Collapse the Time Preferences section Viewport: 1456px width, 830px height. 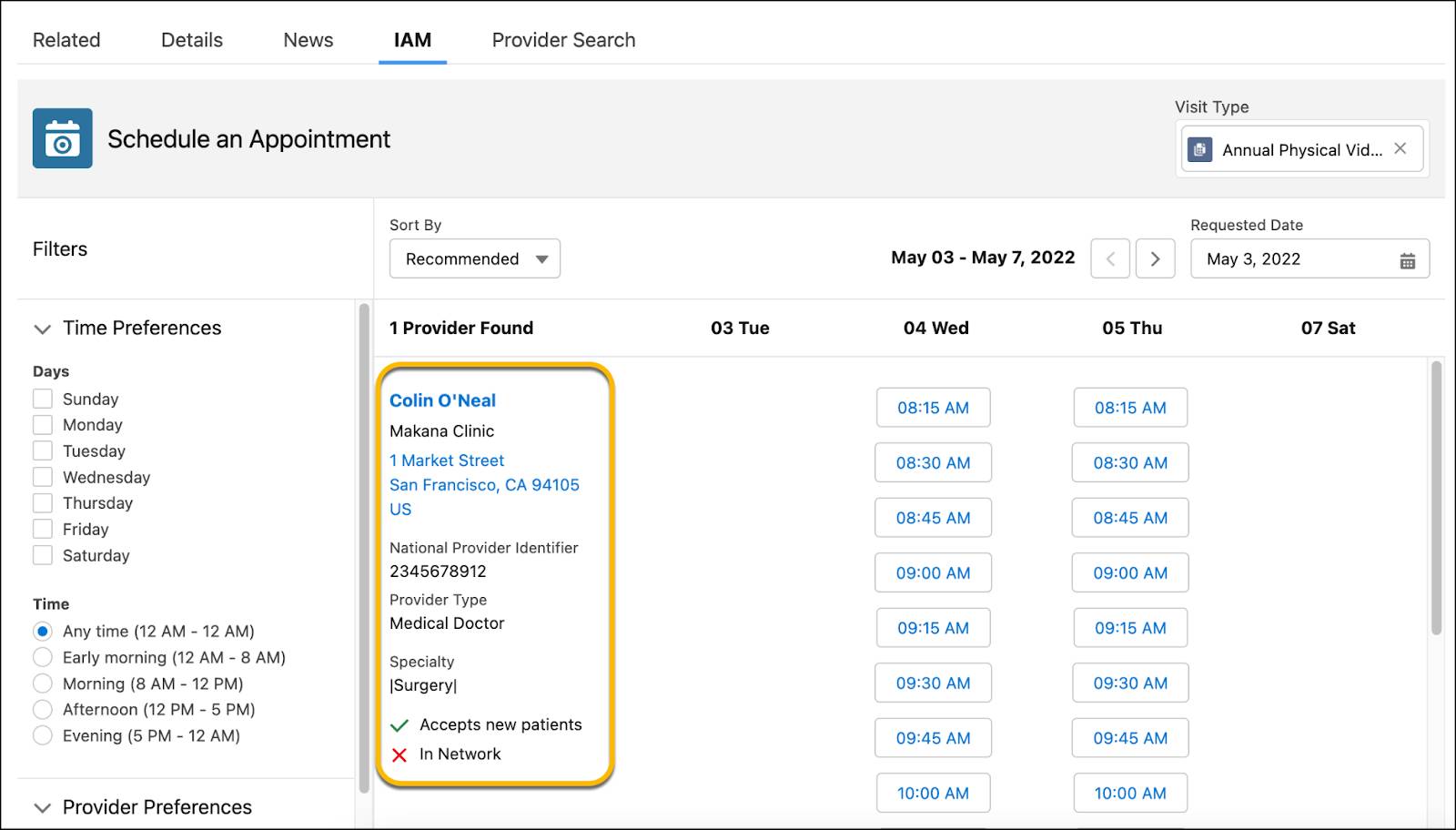[x=42, y=329]
